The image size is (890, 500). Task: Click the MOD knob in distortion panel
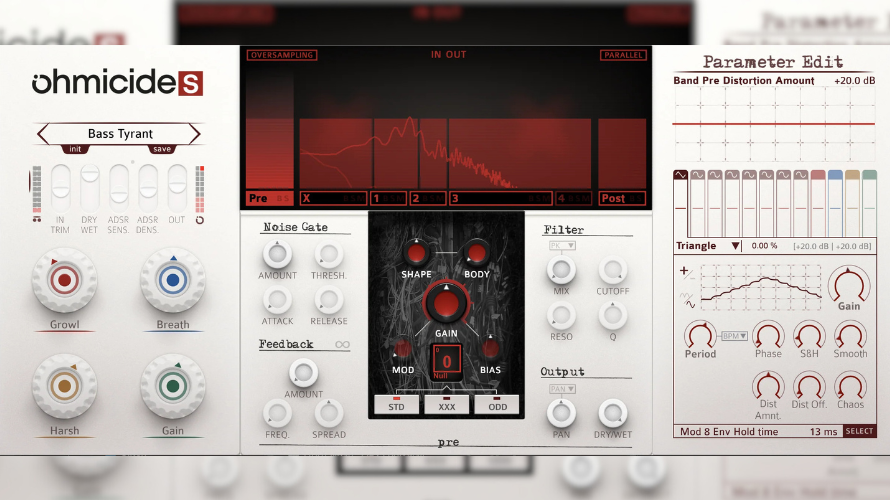[402, 349]
